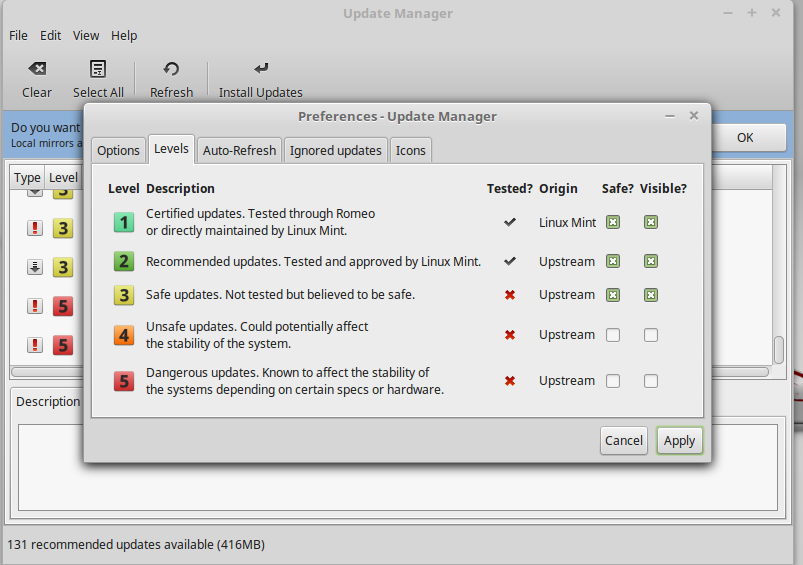Image resolution: width=803 pixels, height=565 pixels.
Task: Click the Select All toolbar icon
Action: click(98, 69)
